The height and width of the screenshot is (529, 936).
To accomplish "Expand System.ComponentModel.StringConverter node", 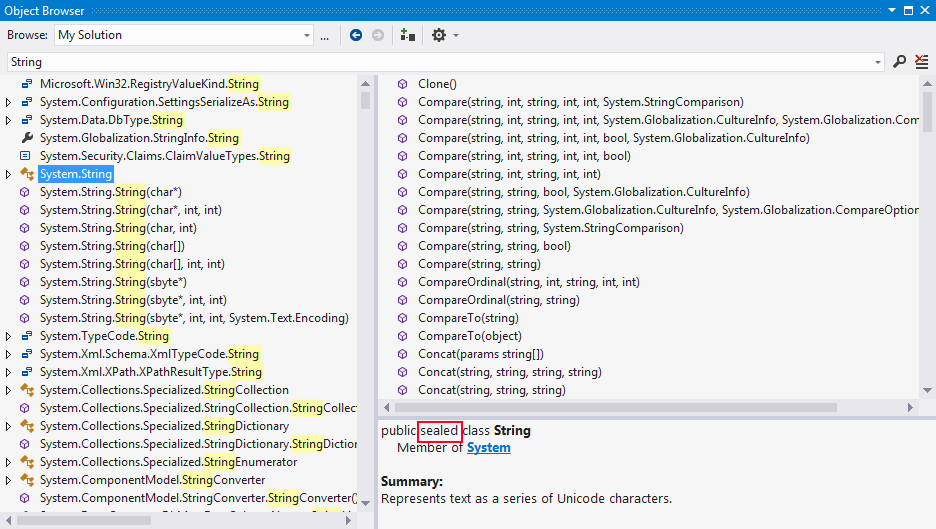I will pyautogui.click(x=8, y=480).
